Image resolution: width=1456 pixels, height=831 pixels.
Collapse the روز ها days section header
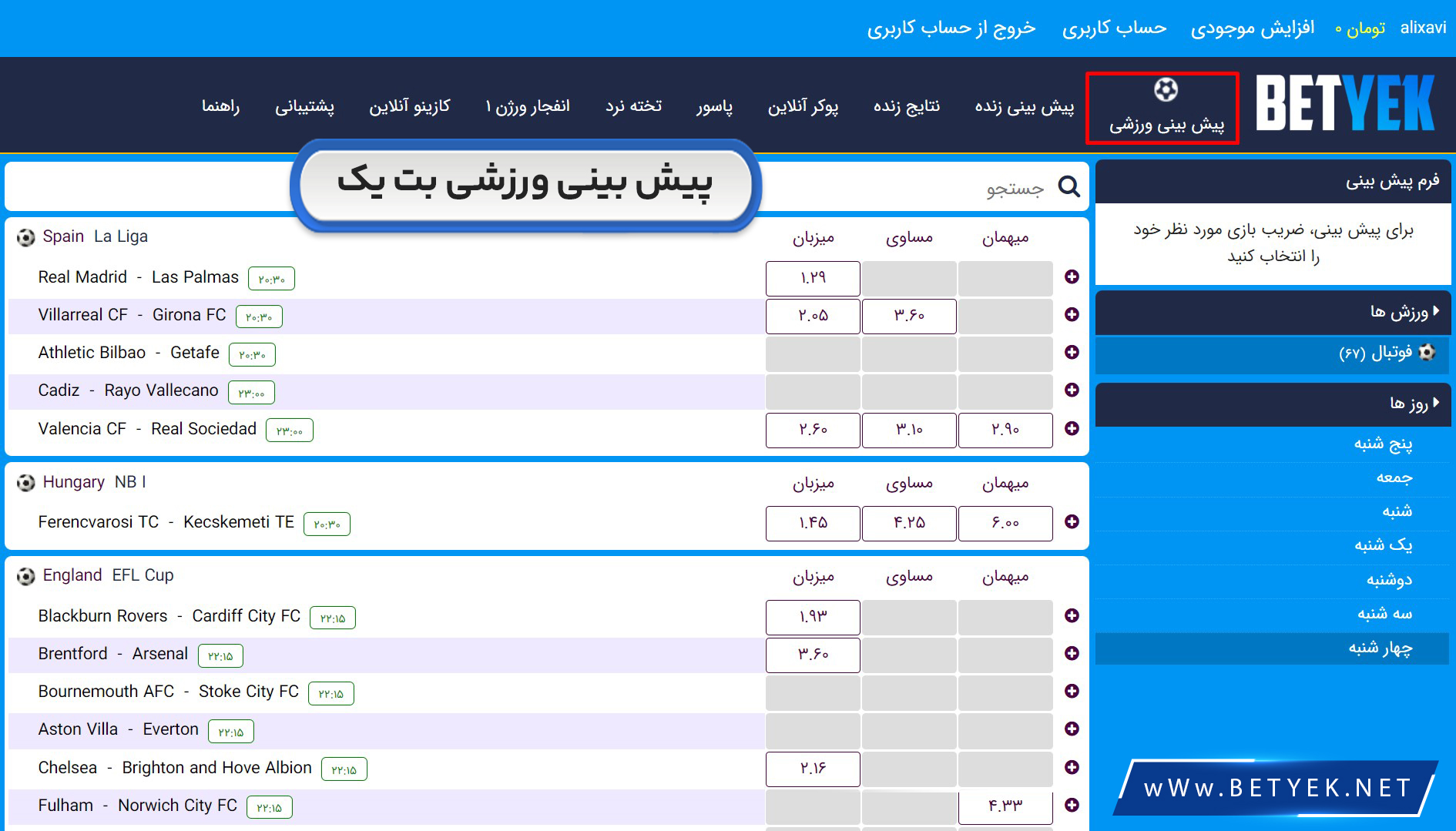[x=1273, y=404]
